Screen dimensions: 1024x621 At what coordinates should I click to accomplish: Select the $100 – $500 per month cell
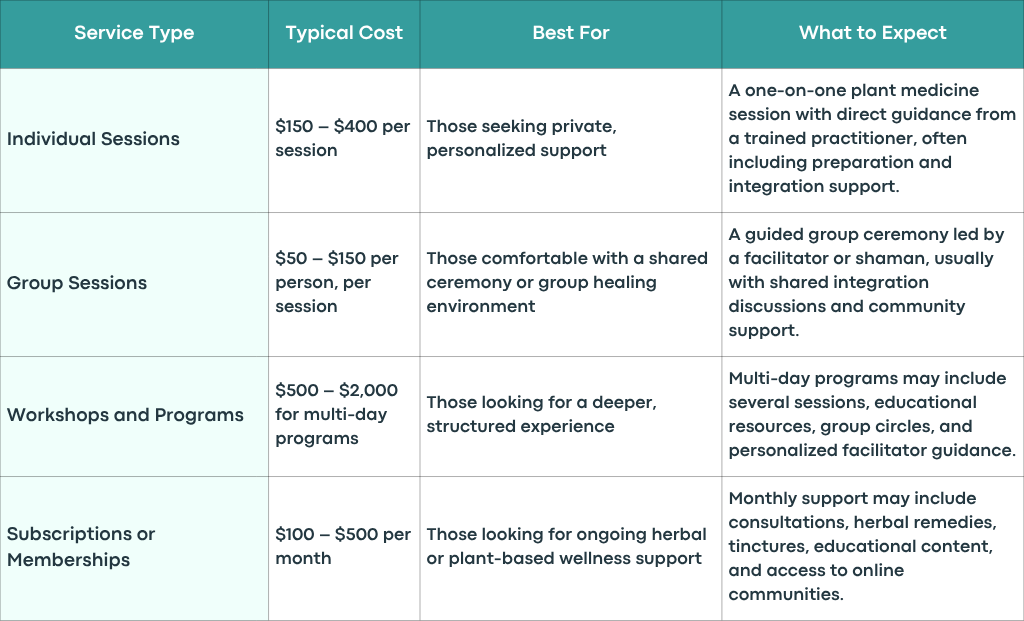(343, 546)
